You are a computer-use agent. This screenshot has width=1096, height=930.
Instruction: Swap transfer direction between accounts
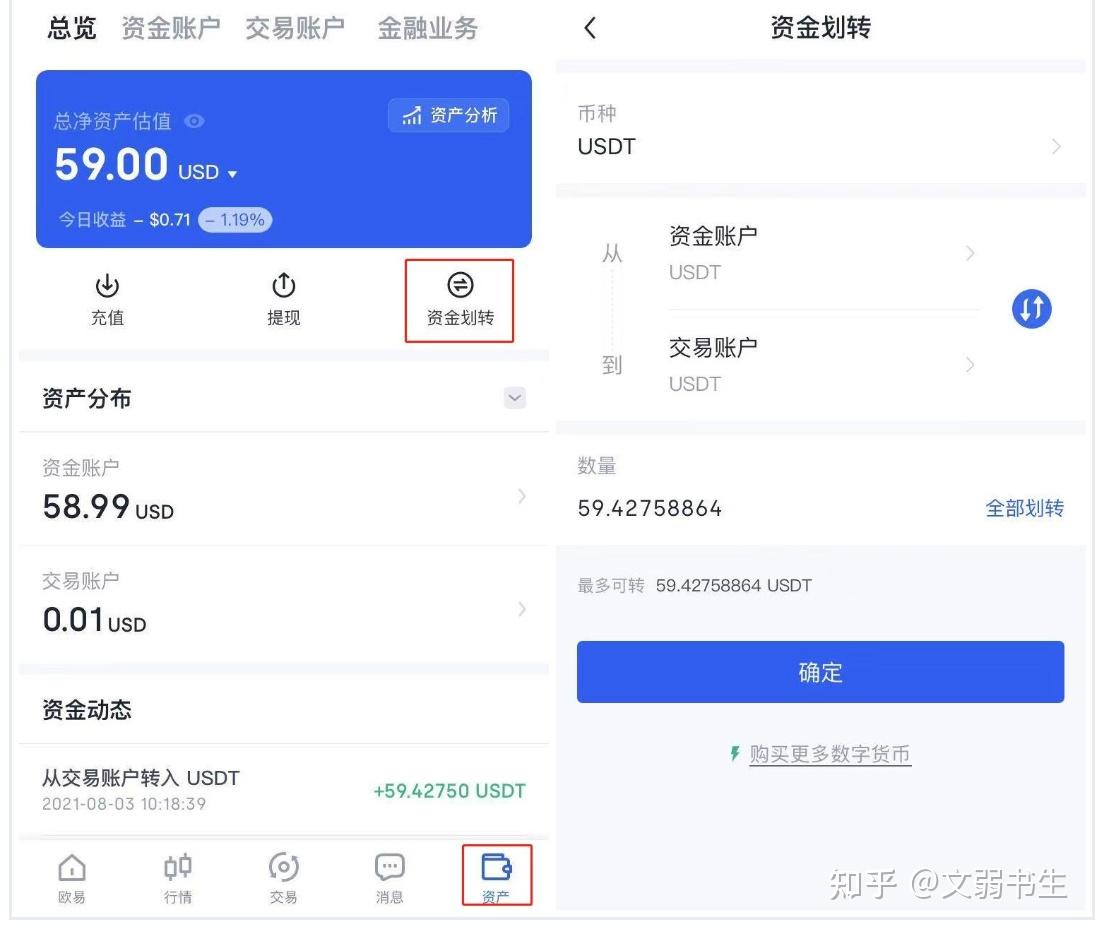(1031, 309)
